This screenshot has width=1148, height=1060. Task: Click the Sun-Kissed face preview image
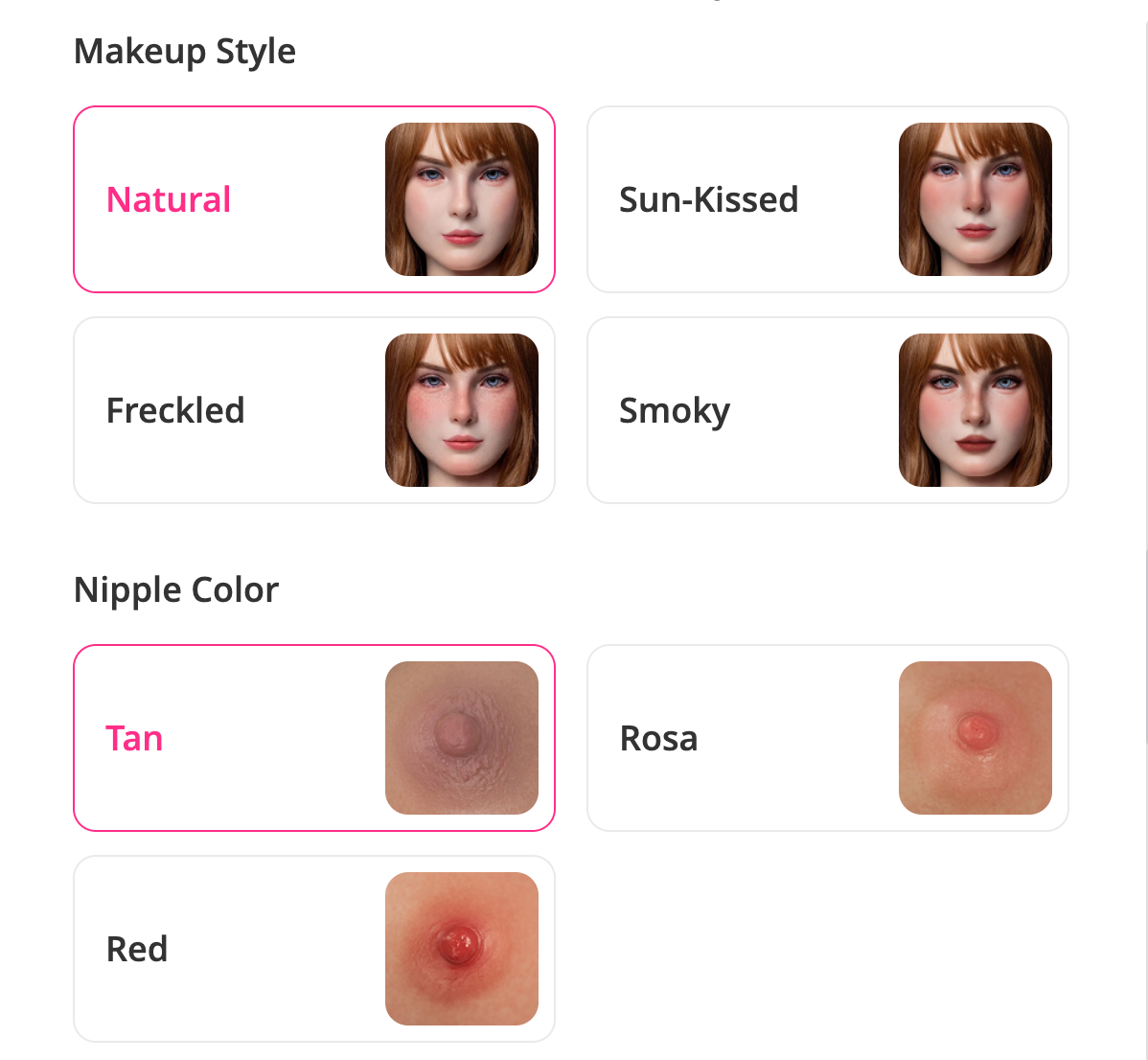pyautogui.click(x=976, y=199)
